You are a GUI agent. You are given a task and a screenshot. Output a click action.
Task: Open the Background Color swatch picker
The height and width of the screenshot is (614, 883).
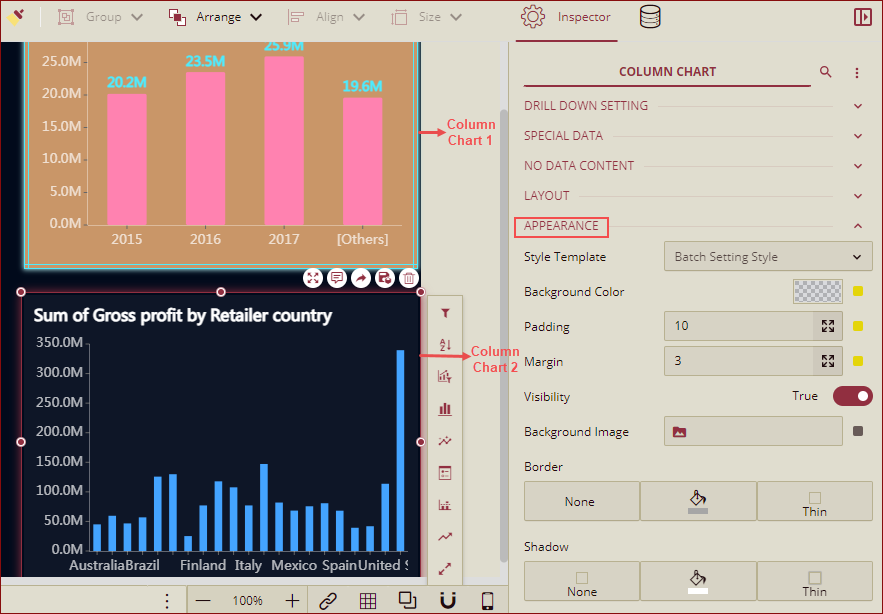click(817, 291)
